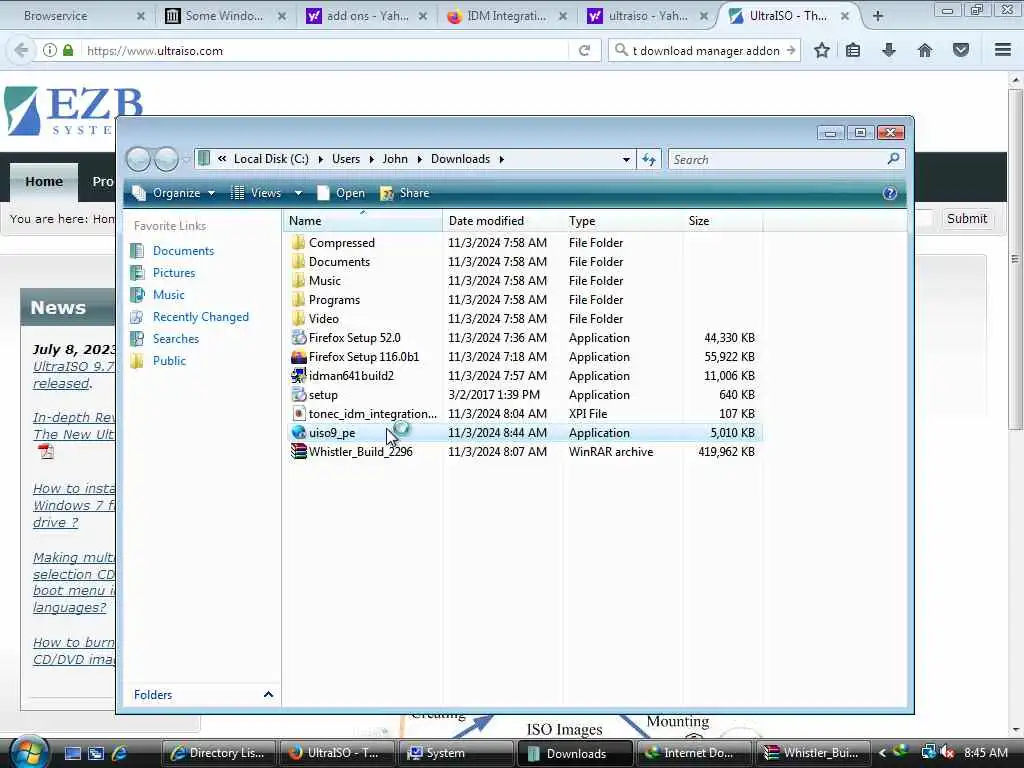This screenshot has width=1024, height=768.
Task: Select uiso9_pe application row
Action: click(x=524, y=433)
